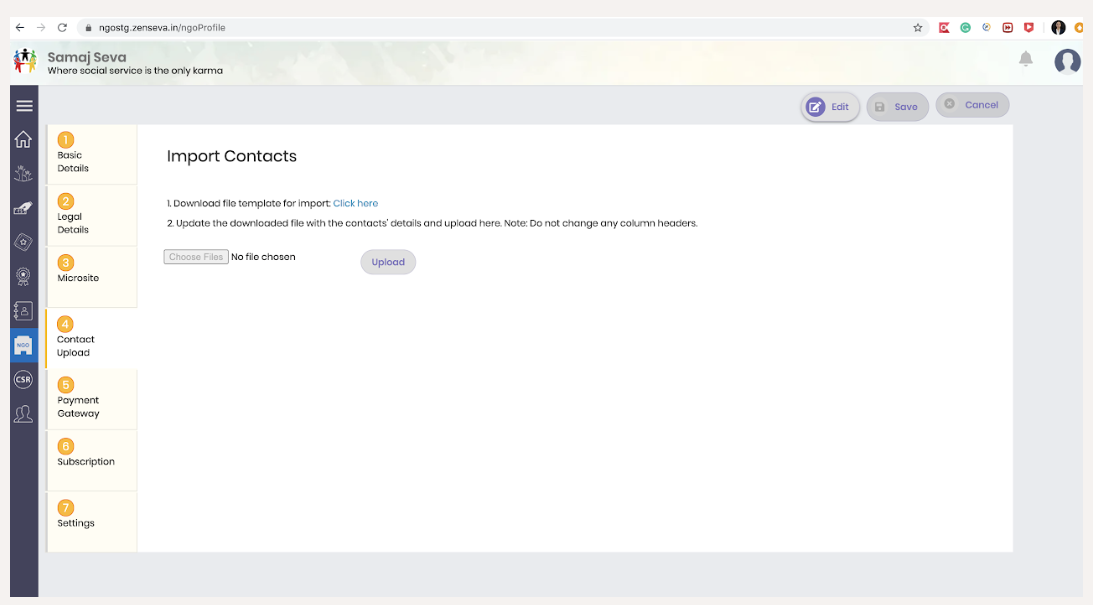
Task: Open the donation hand-with-money sidebar icon
Action: 23,208
